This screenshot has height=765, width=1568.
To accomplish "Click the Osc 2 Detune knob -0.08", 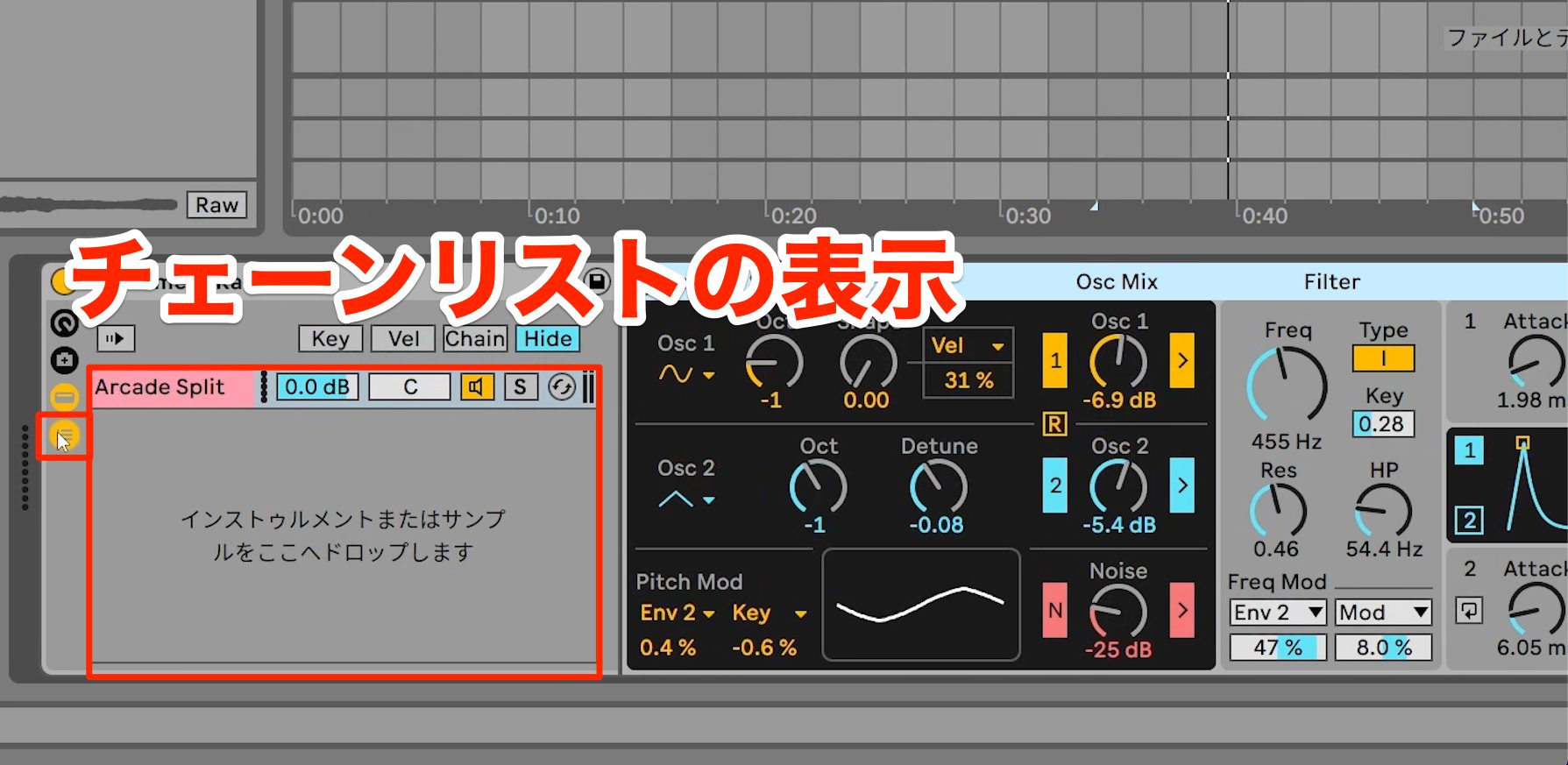I will 937,486.
